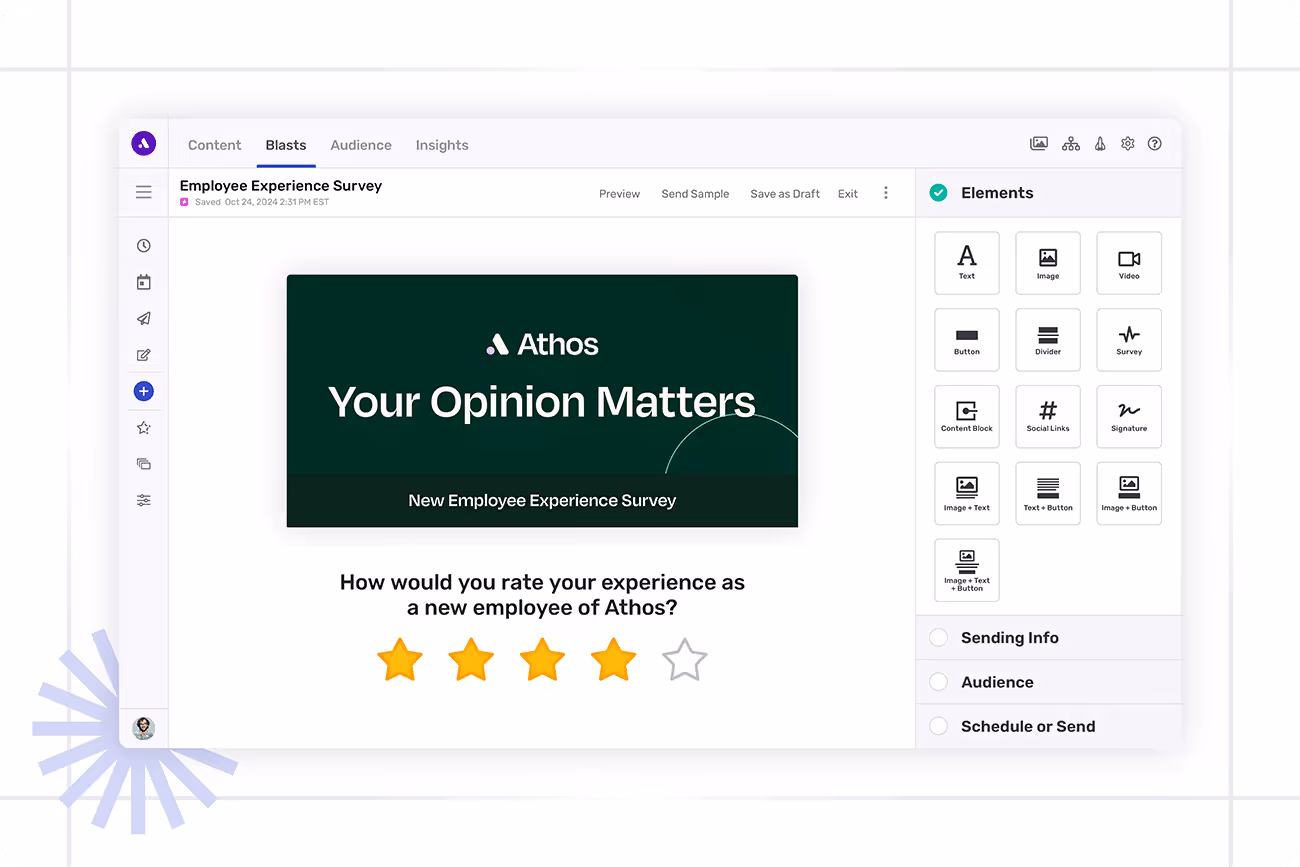This screenshot has width=1300, height=867.
Task: Click the edit pencil icon in sidebar
Action: click(x=144, y=355)
